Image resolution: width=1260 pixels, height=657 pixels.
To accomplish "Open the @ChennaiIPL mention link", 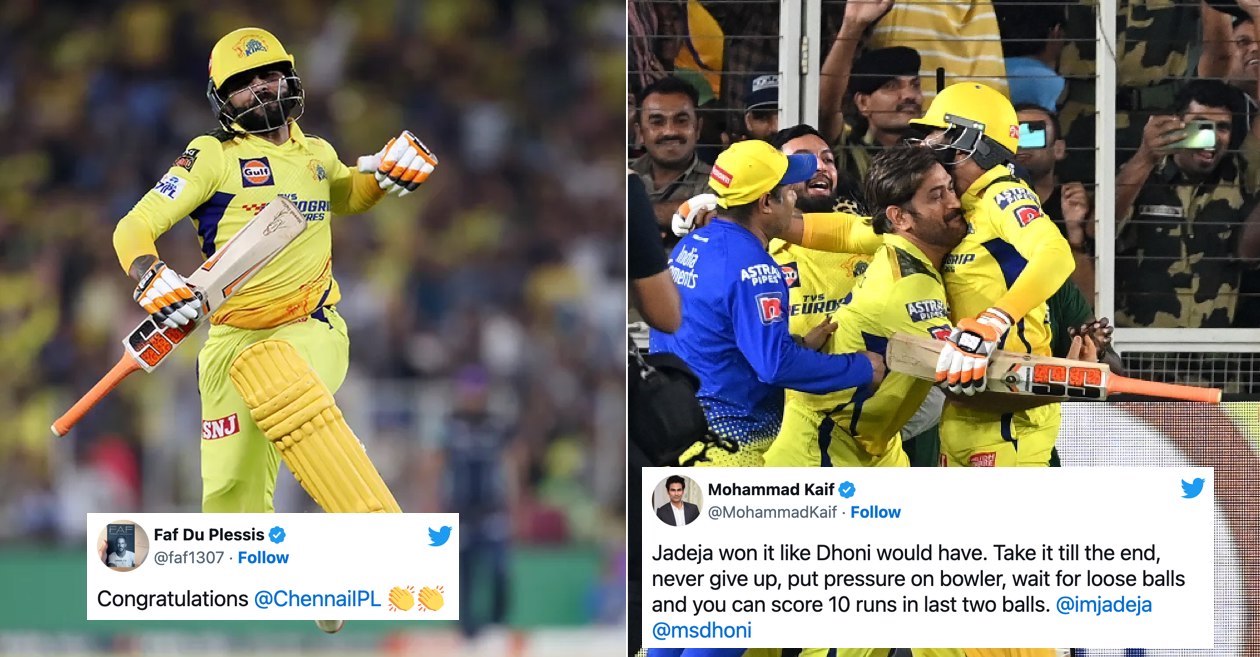I will point(318,600).
